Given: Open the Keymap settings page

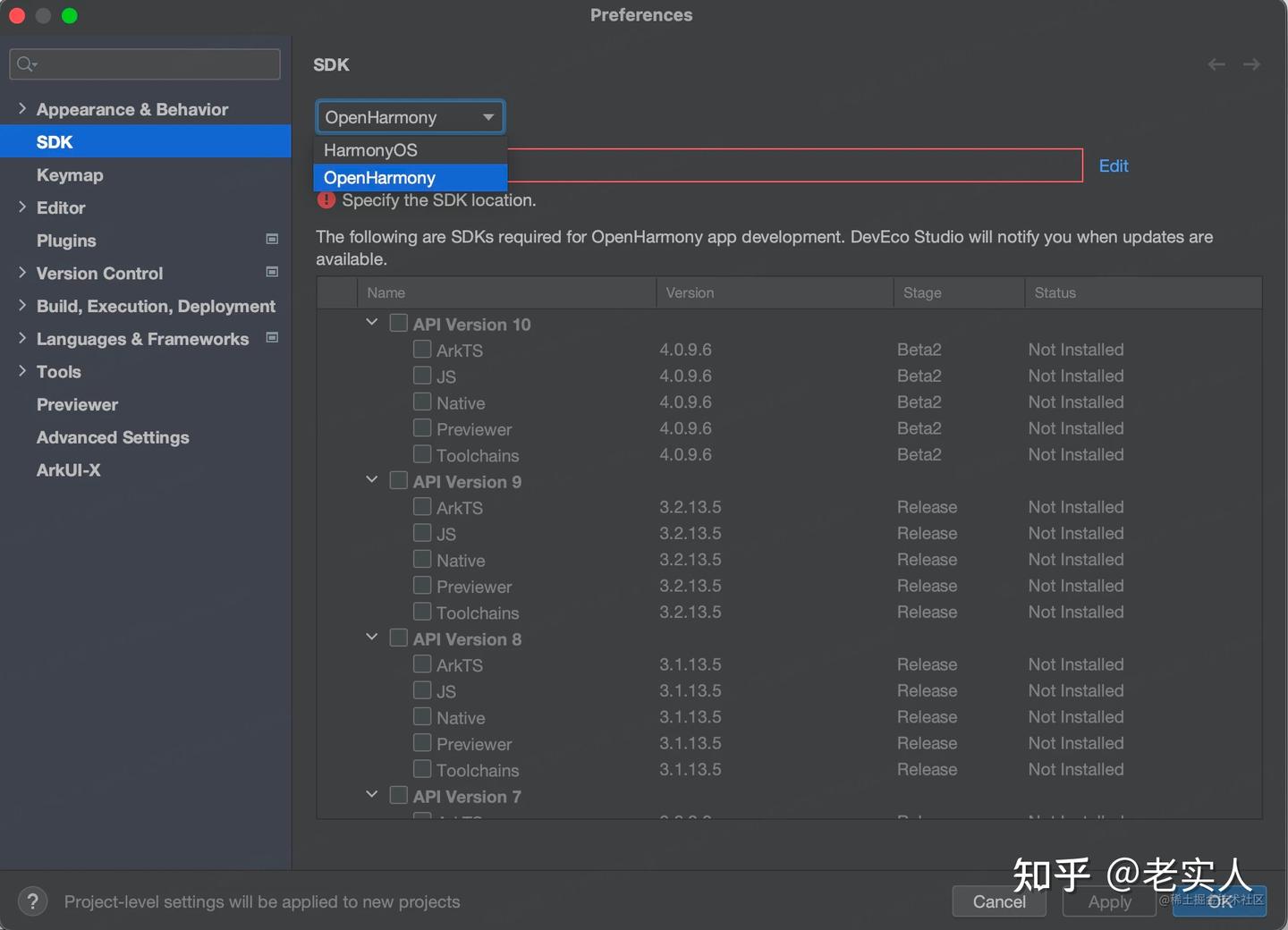Looking at the screenshot, I should pos(70,175).
